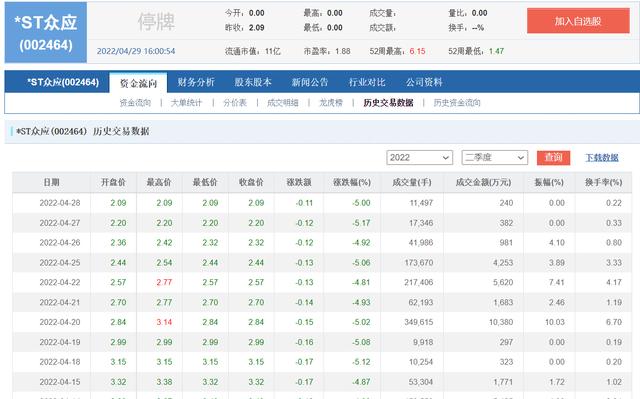Click the 市盈率 value 1.88
This screenshot has height=399, width=640.
click(x=343, y=51)
